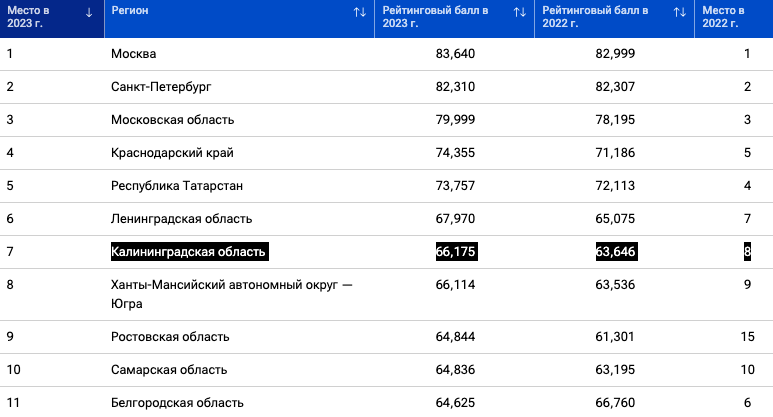
Task: Click the 66,760 score value
Action: (615, 403)
